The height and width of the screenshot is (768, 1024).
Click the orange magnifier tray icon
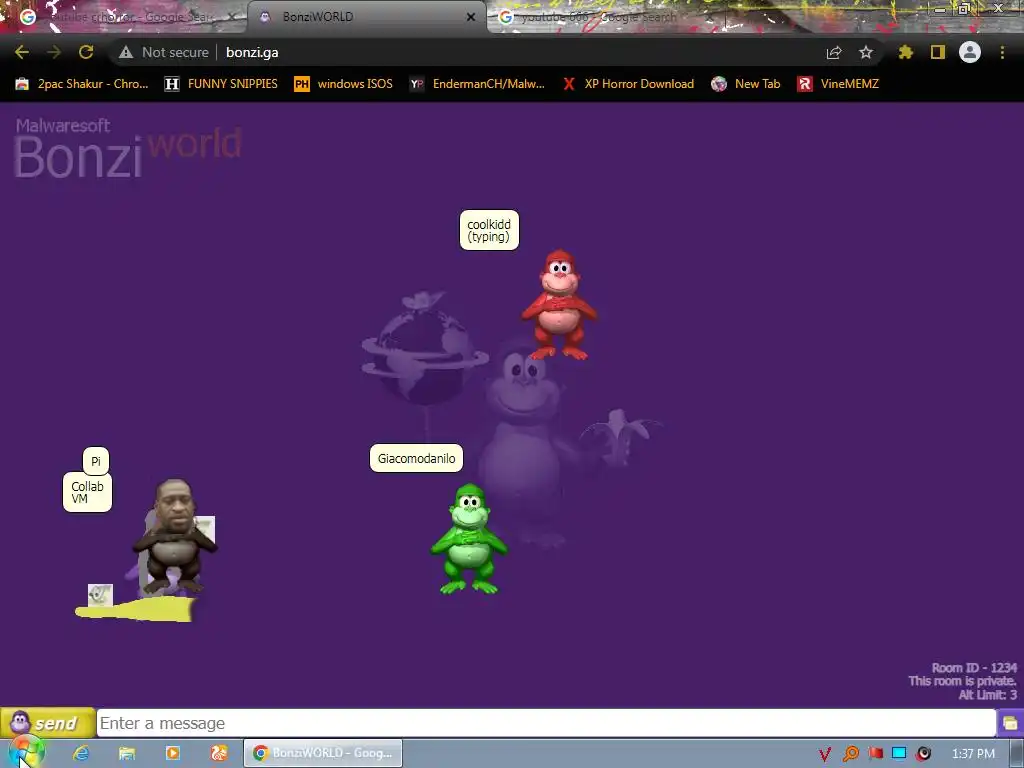point(850,754)
